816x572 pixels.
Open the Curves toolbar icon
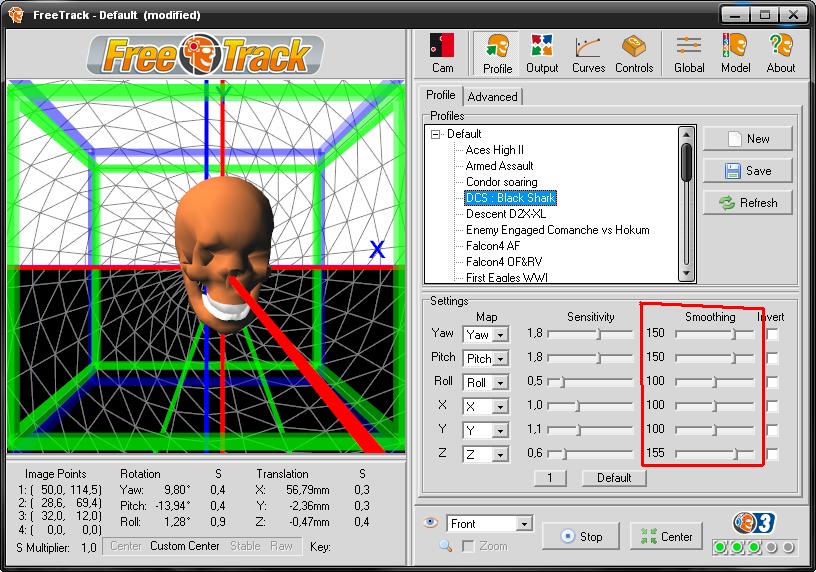[589, 53]
